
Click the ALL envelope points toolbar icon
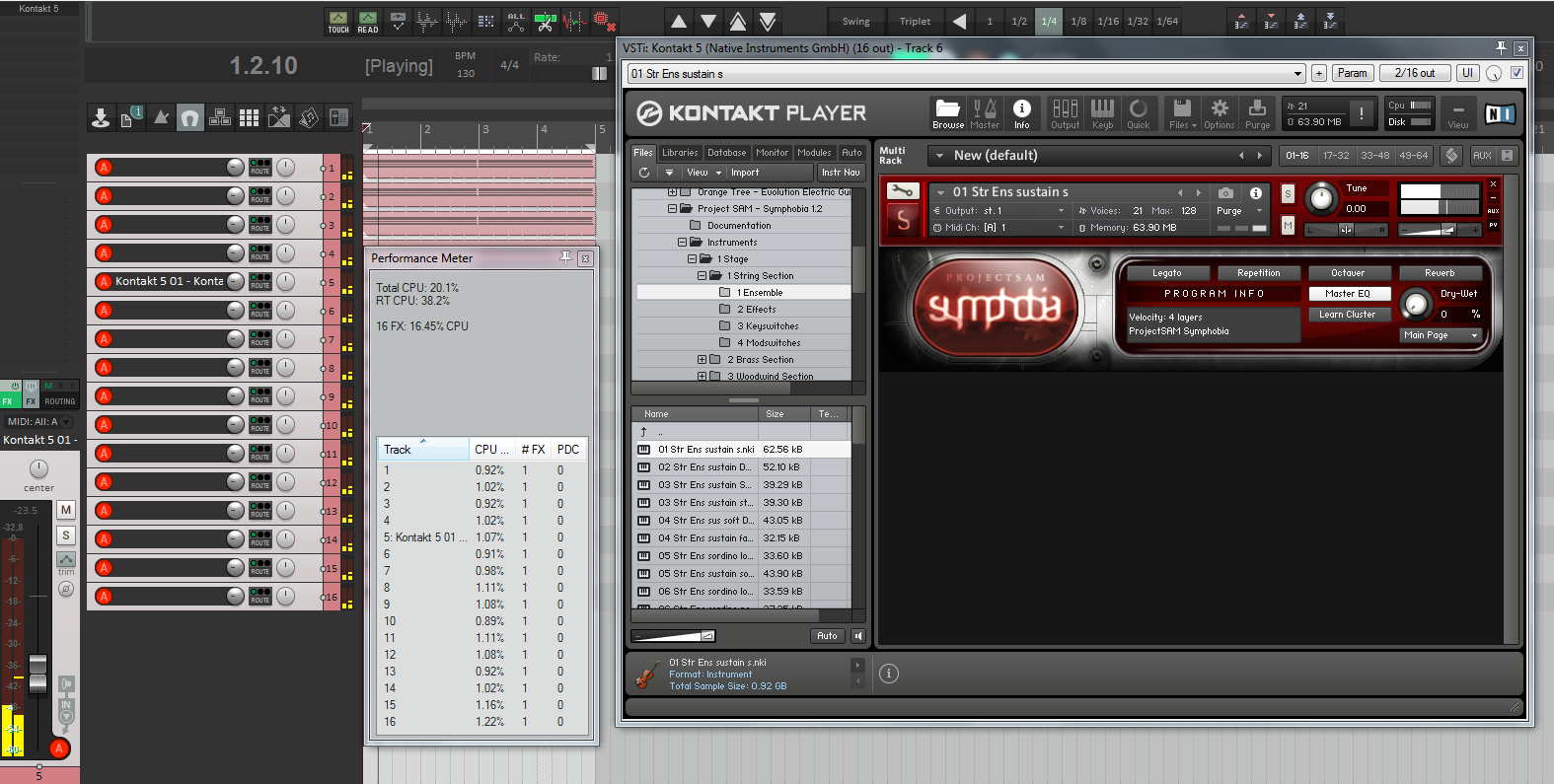(x=516, y=22)
